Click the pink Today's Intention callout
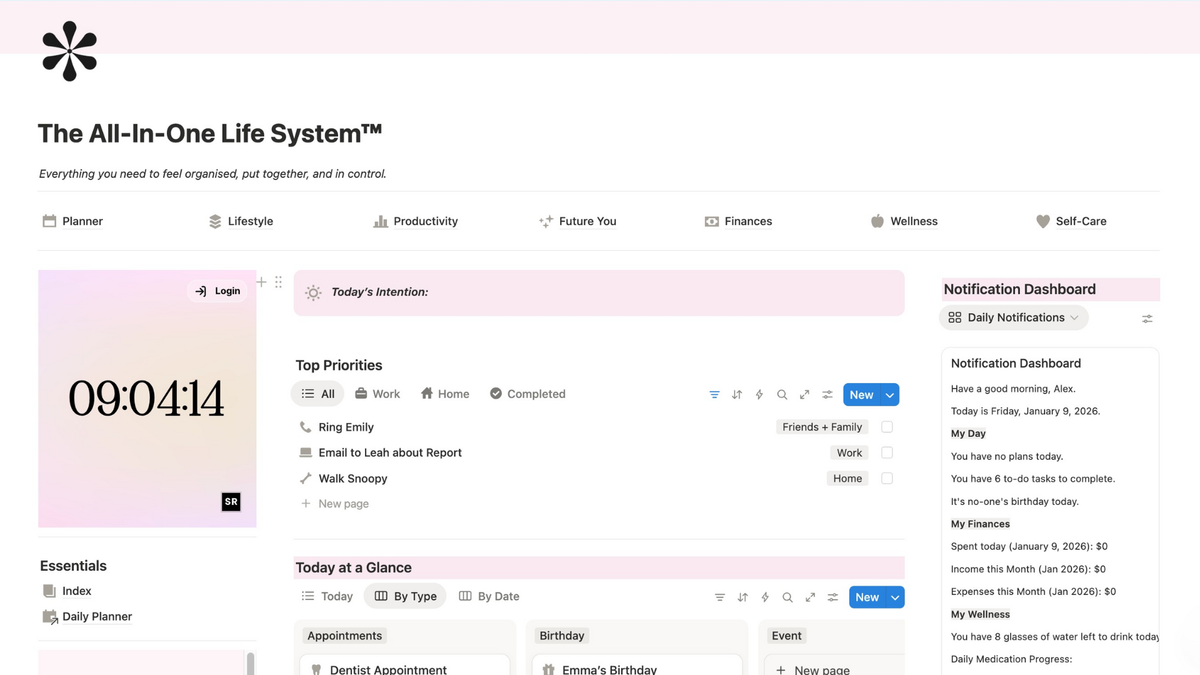Viewport: 1200px width, 675px height. (x=598, y=293)
